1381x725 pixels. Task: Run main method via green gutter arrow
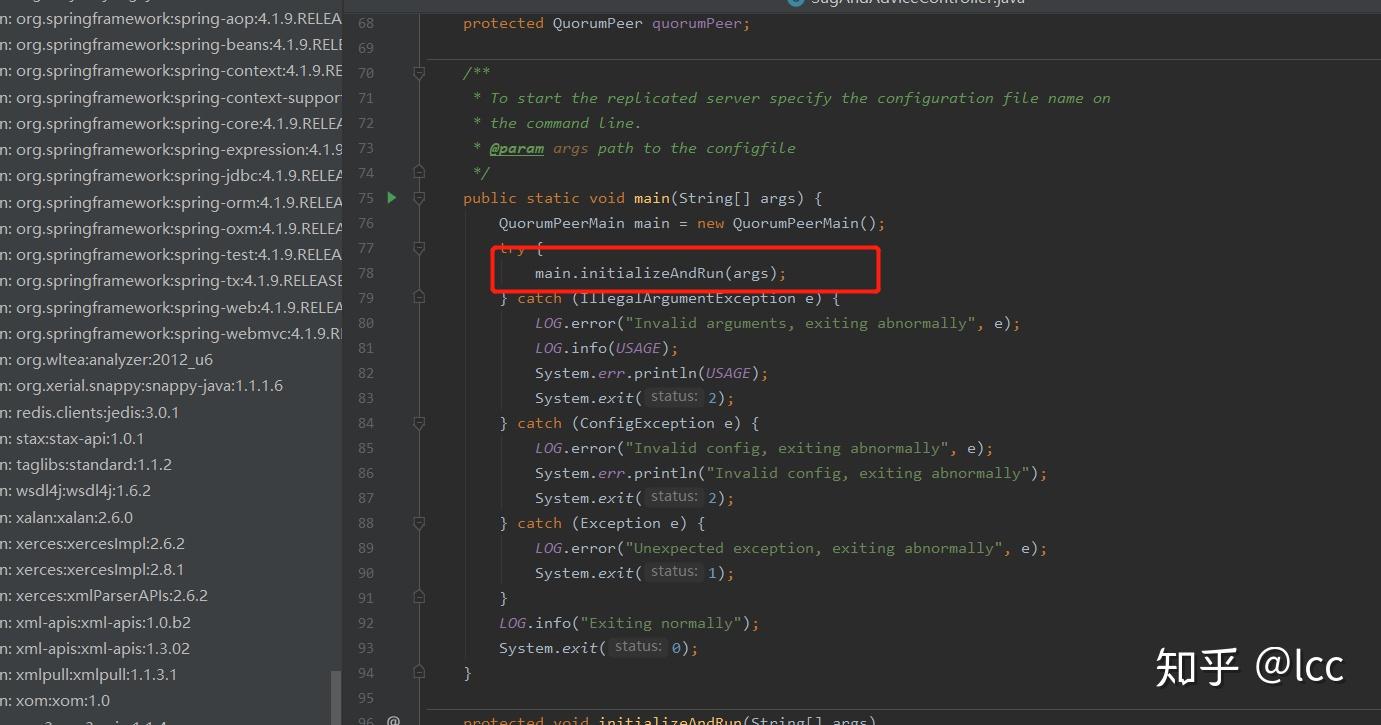(x=391, y=197)
